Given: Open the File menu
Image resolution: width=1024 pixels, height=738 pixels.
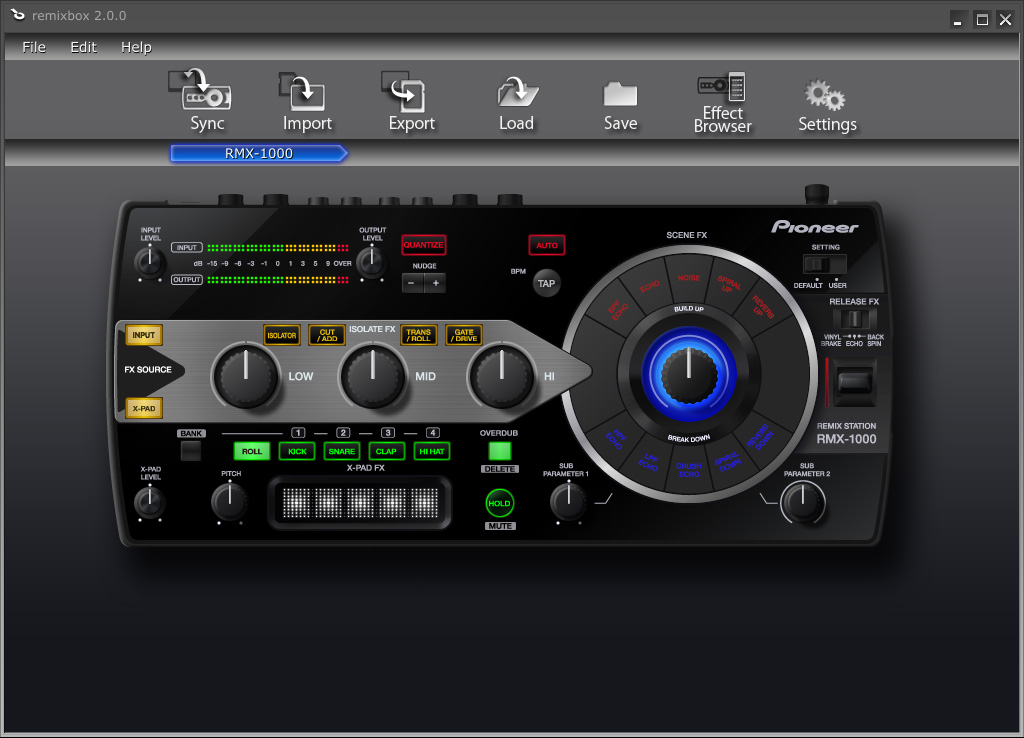Looking at the screenshot, I should [x=34, y=47].
